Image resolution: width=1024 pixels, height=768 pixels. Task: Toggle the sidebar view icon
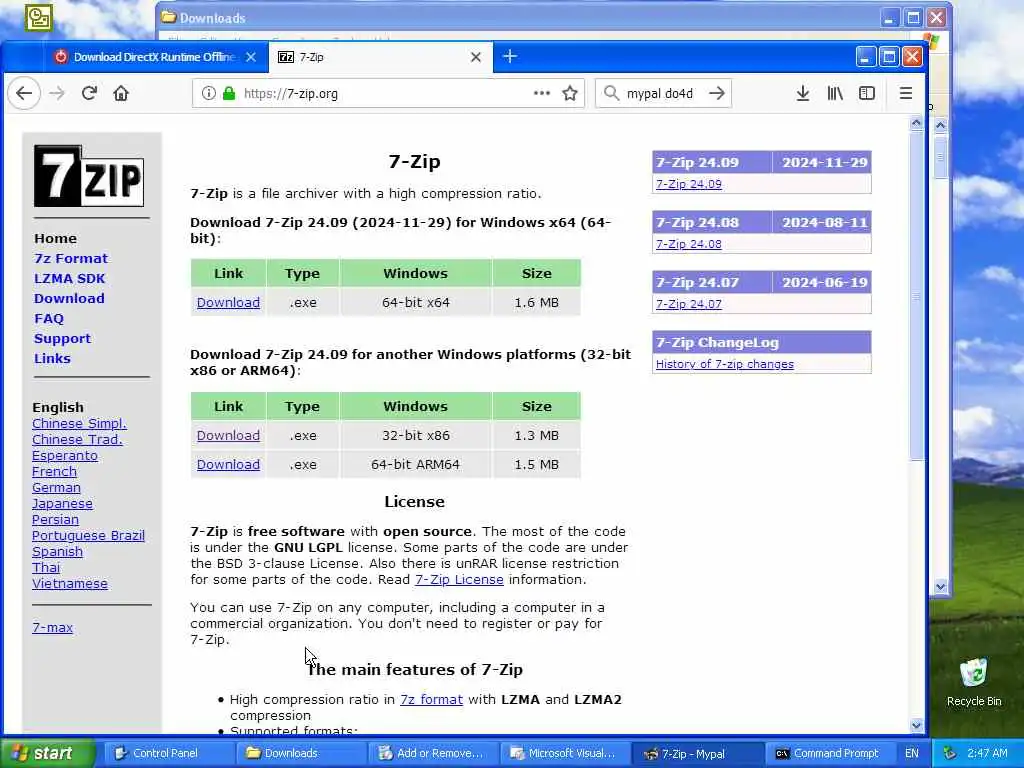[x=867, y=93]
